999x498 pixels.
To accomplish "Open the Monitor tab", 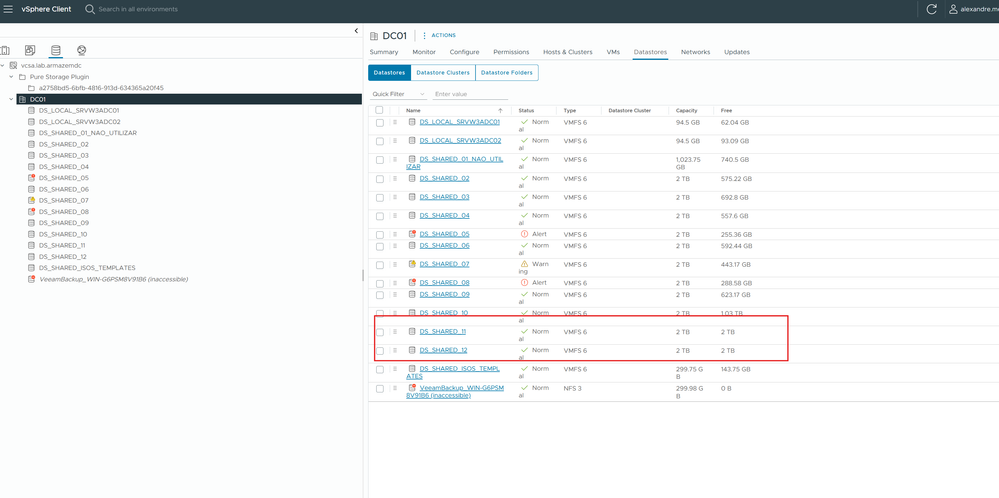I will pyautogui.click(x=424, y=52).
